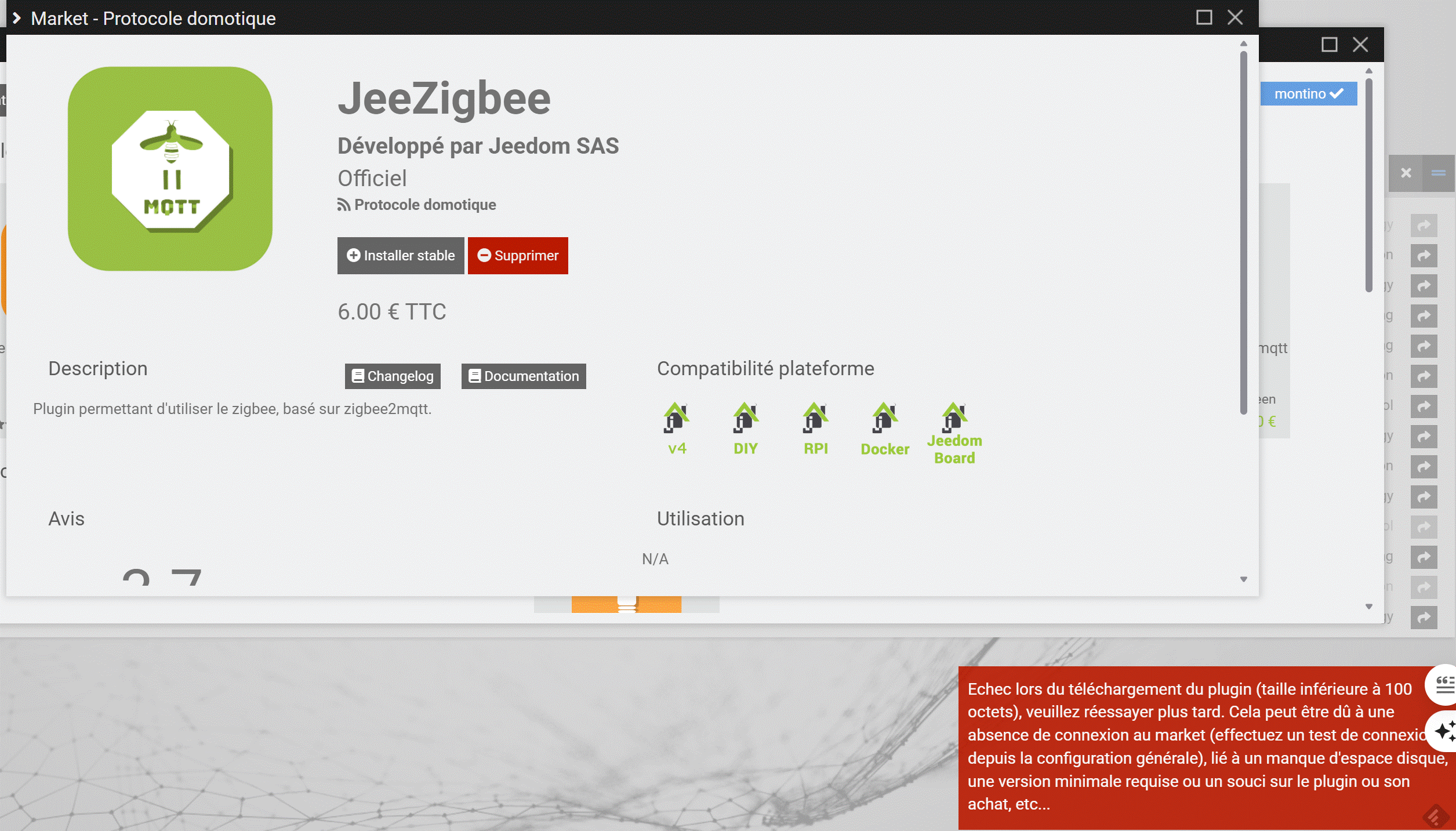Screen dimensions: 1456x831
Task: Click the Compatibilité plateforme heading
Action: click(x=765, y=369)
